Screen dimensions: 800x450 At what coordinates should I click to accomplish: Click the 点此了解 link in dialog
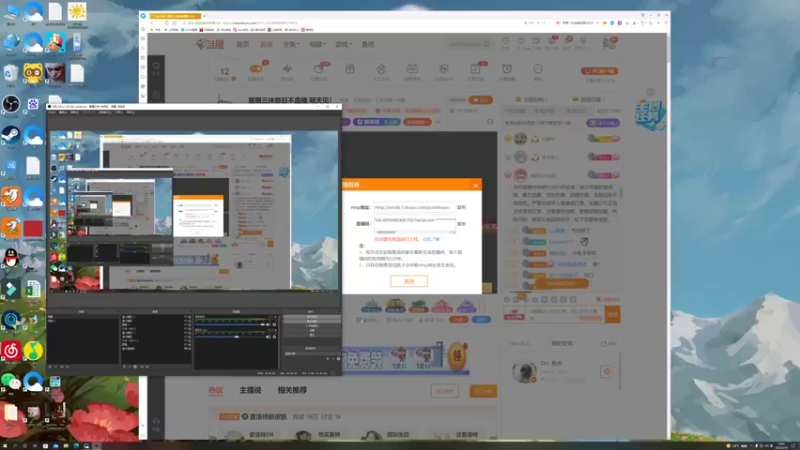pyautogui.click(x=431, y=239)
